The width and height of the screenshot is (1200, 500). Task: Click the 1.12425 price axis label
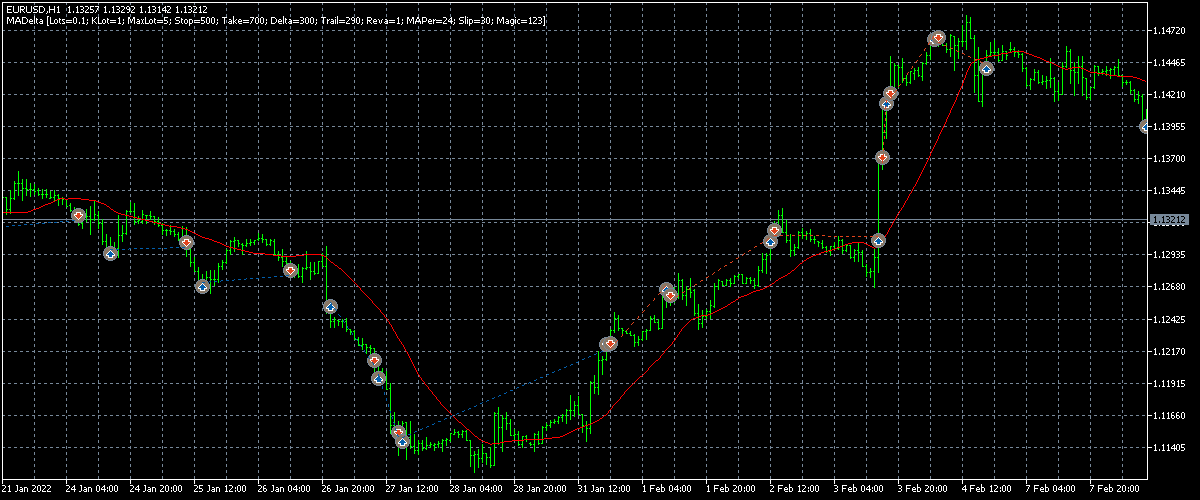[x=1169, y=320]
